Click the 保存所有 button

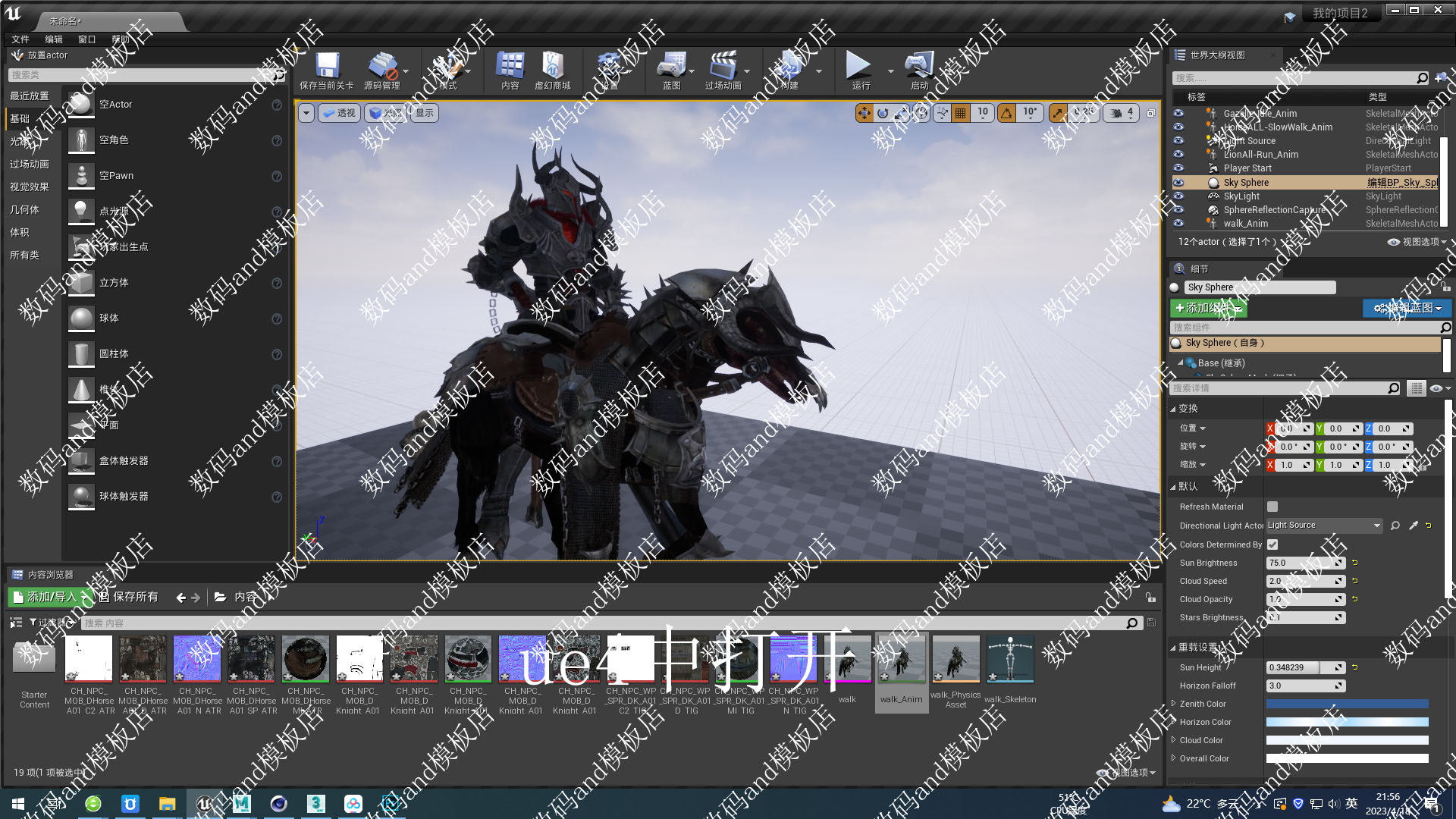point(129,598)
